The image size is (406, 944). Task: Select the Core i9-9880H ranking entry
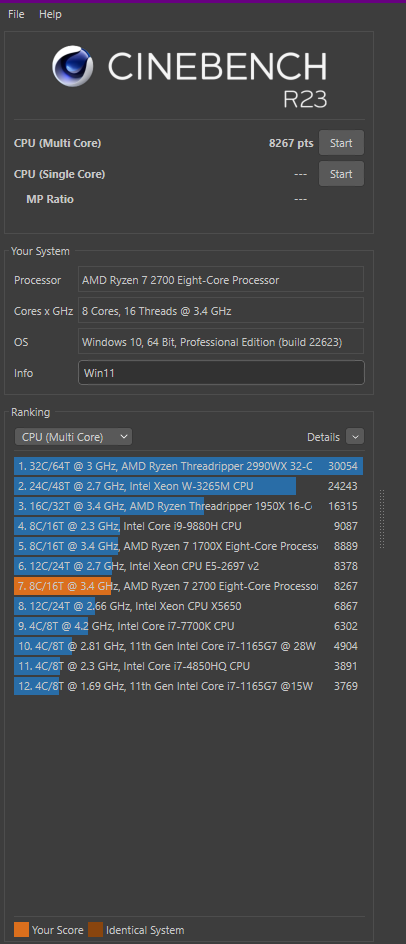189,526
